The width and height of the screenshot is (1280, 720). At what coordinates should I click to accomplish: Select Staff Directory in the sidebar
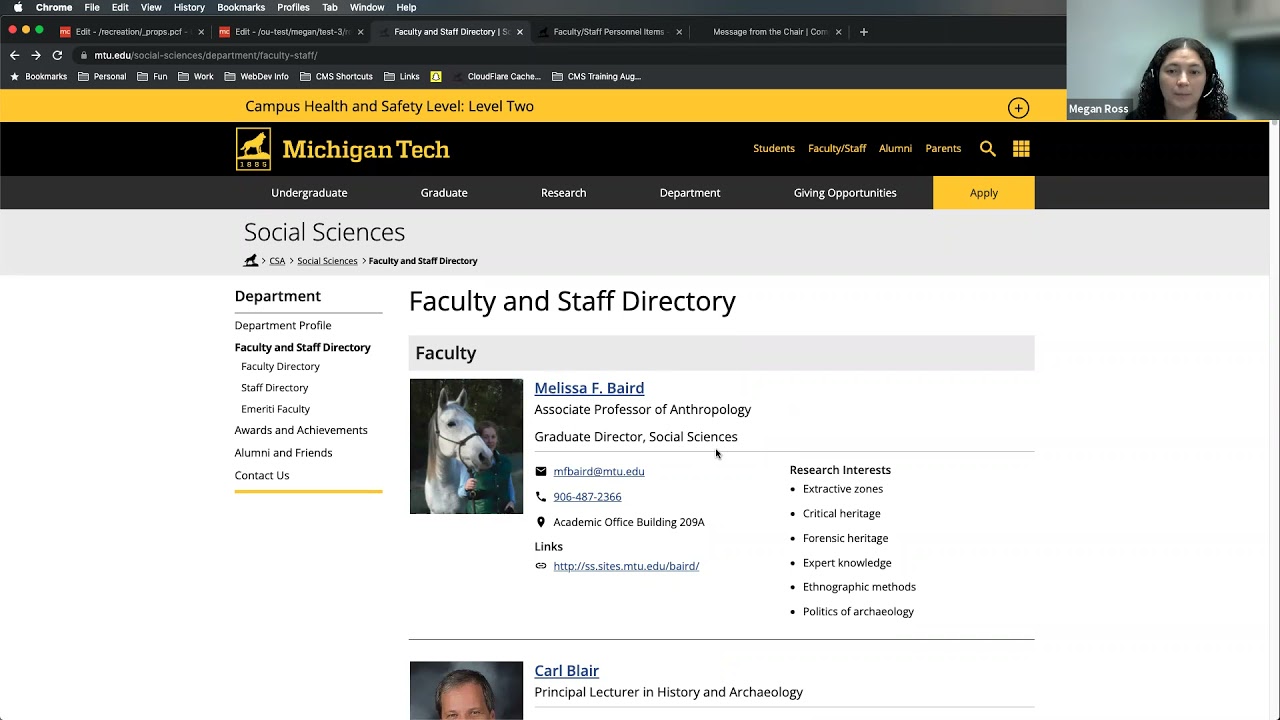click(274, 388)
